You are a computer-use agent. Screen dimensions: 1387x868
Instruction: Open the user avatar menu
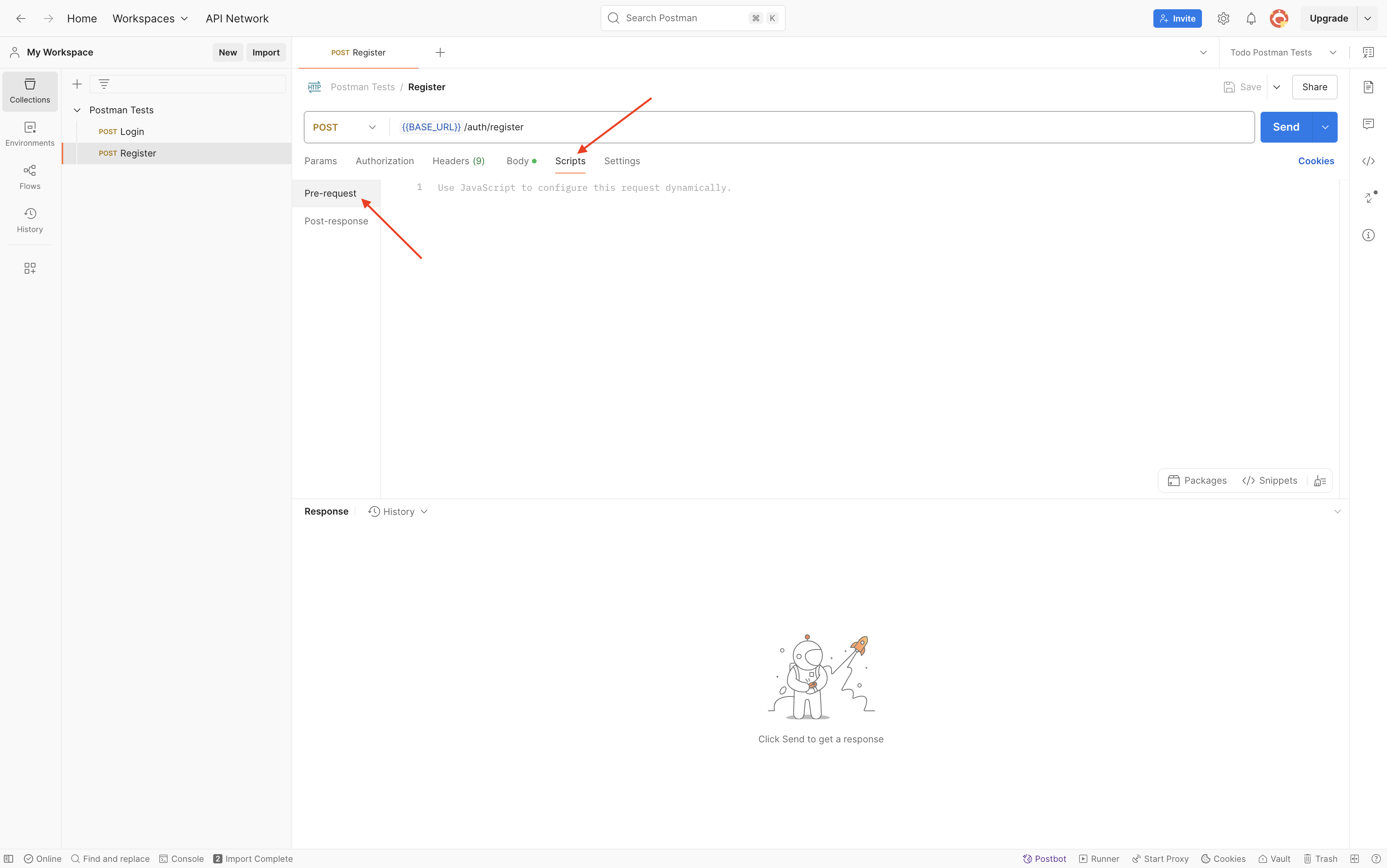coord(1279,19)
